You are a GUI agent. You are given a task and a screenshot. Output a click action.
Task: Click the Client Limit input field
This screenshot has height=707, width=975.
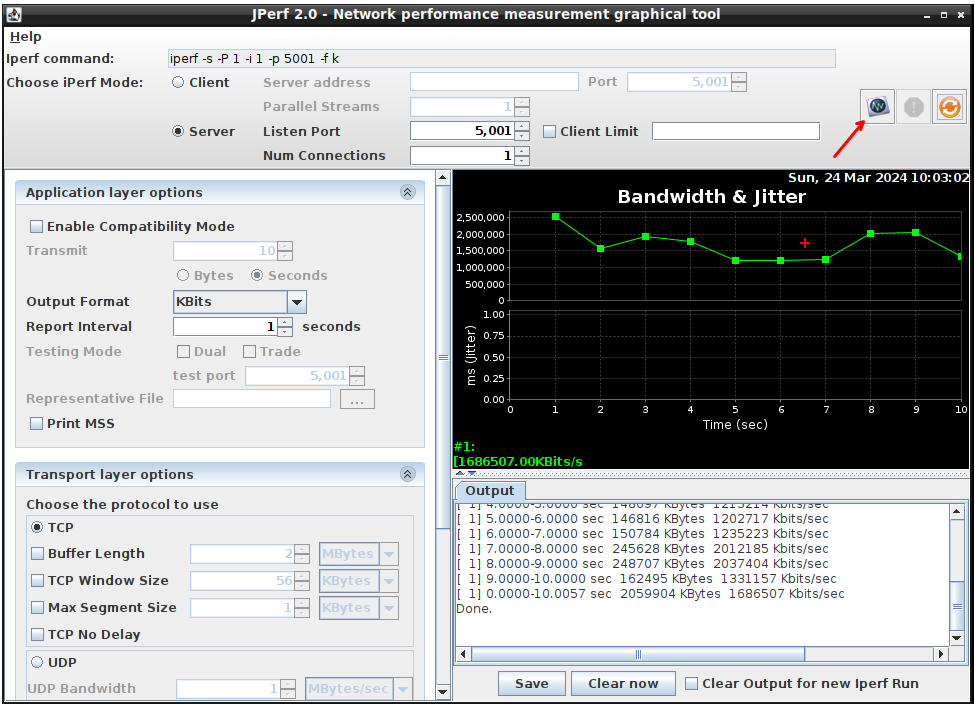735,132
